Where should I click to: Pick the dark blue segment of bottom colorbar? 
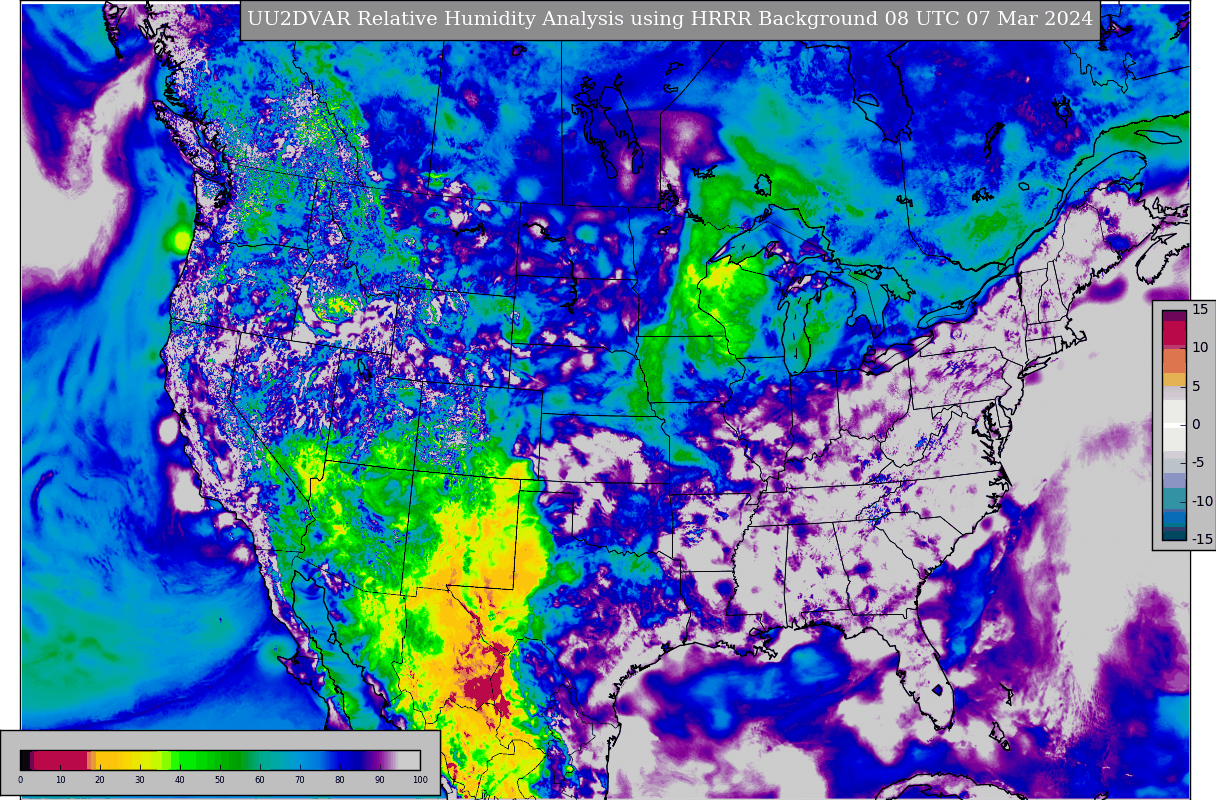(348, 760)
